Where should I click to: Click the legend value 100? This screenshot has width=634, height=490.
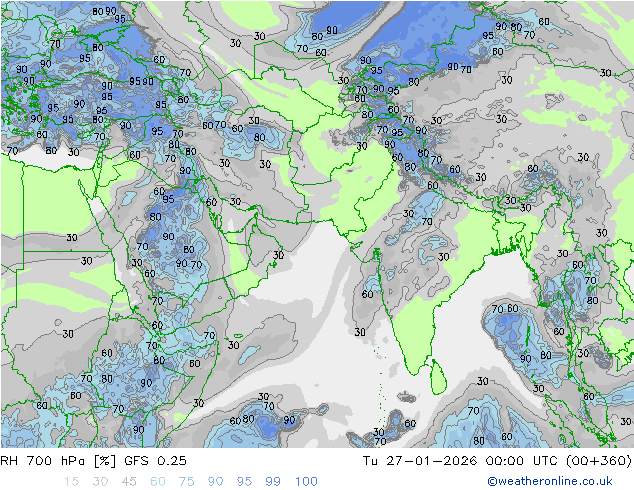(306, 482)
